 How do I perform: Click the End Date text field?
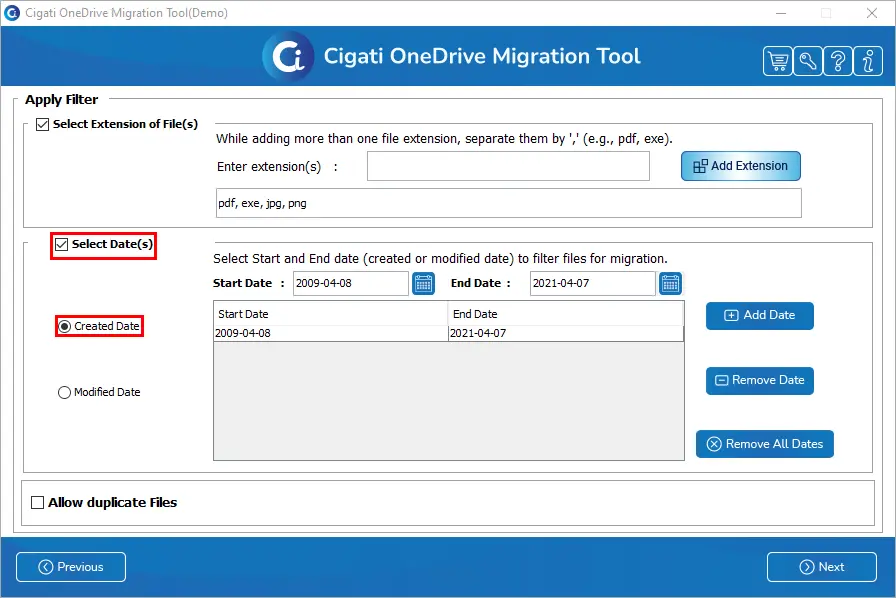593,284
